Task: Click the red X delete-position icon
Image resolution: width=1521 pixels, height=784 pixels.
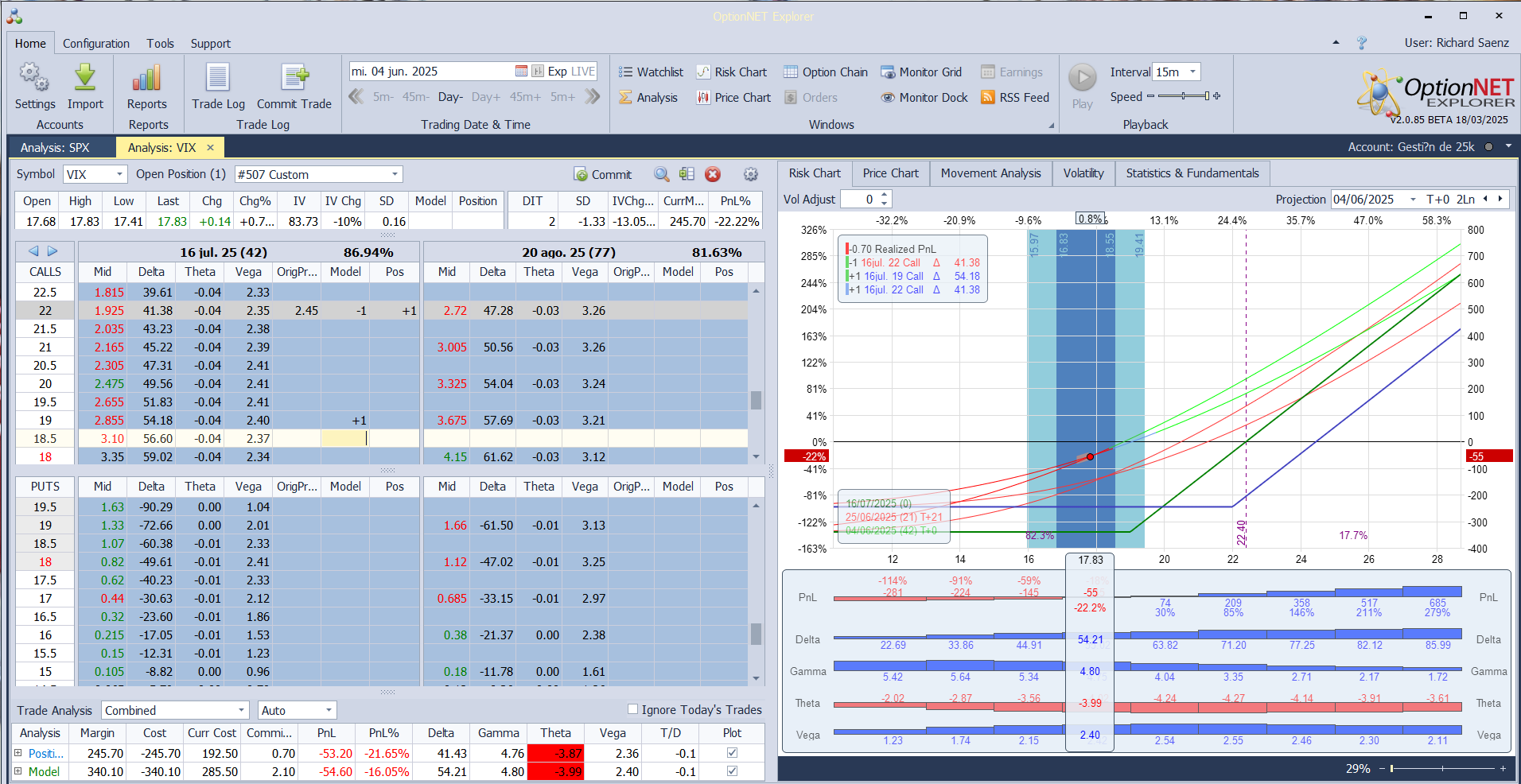Action: click(x=713, y=174)
